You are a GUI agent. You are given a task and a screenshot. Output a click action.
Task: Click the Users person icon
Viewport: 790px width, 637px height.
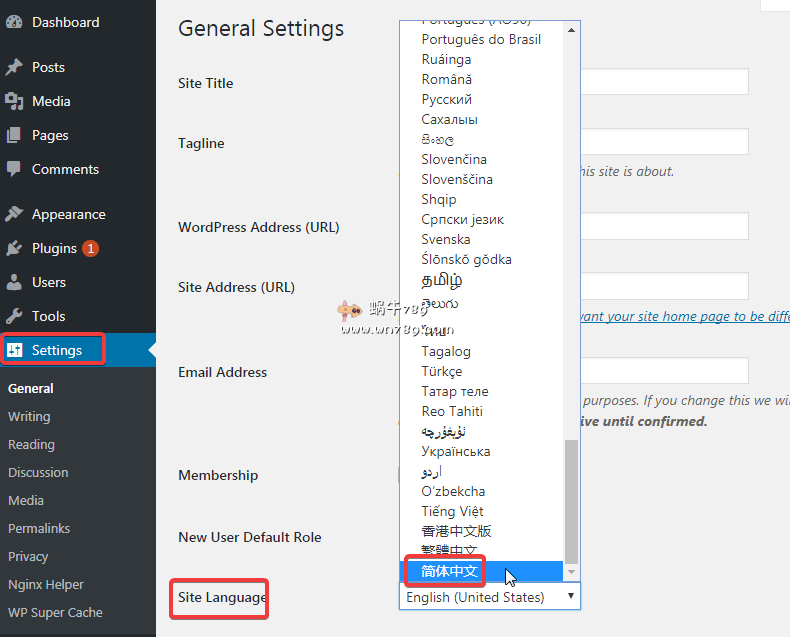15,282
